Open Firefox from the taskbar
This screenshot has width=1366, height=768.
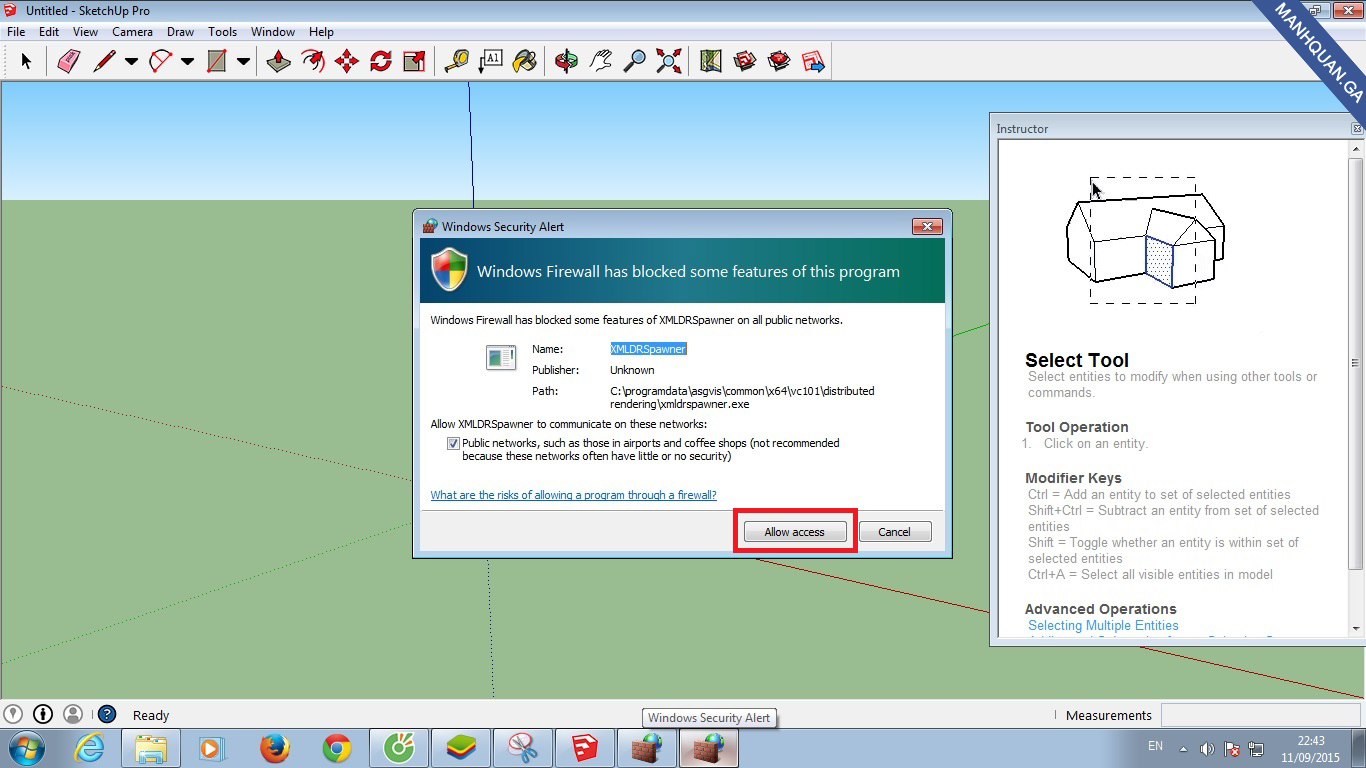[x=275, y=748]
